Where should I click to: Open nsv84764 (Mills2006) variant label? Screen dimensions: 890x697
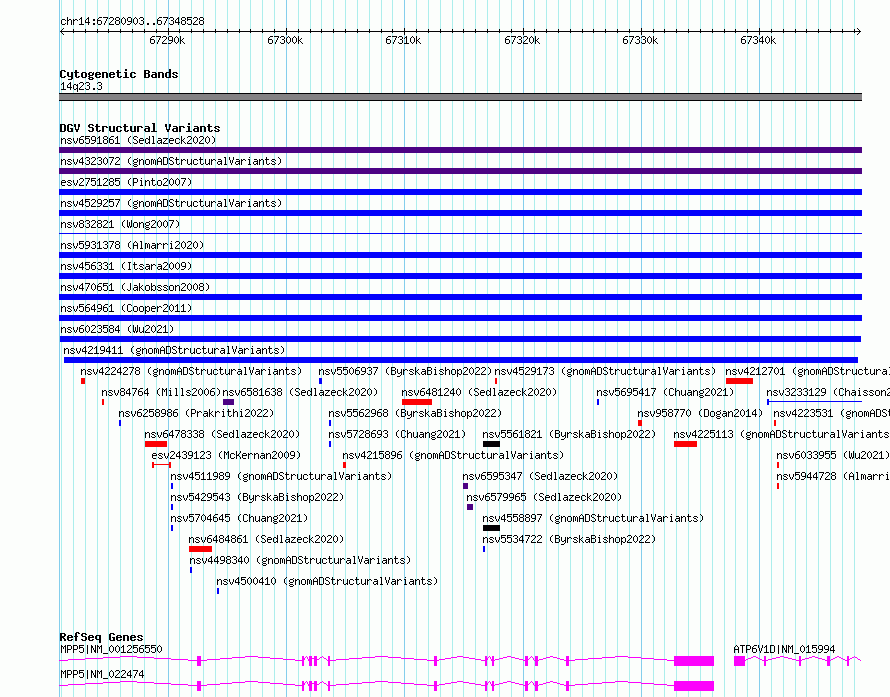pyautogui.click(x=161, y=392)
